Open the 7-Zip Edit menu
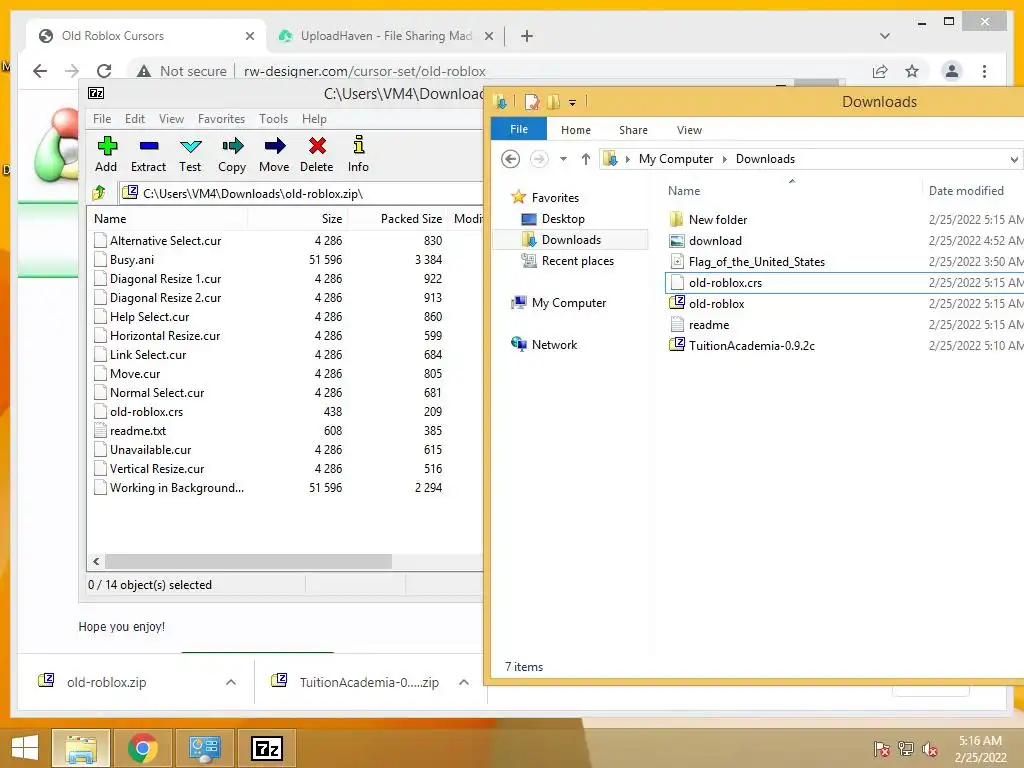This screenshot has width=1024, height=768. [x=135, y=119]
